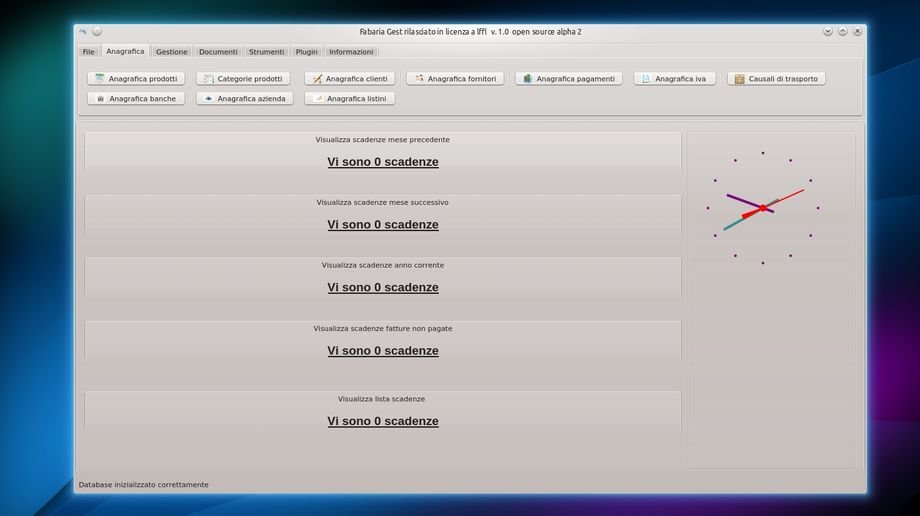Switch to the File tab

tap(89, 52)
